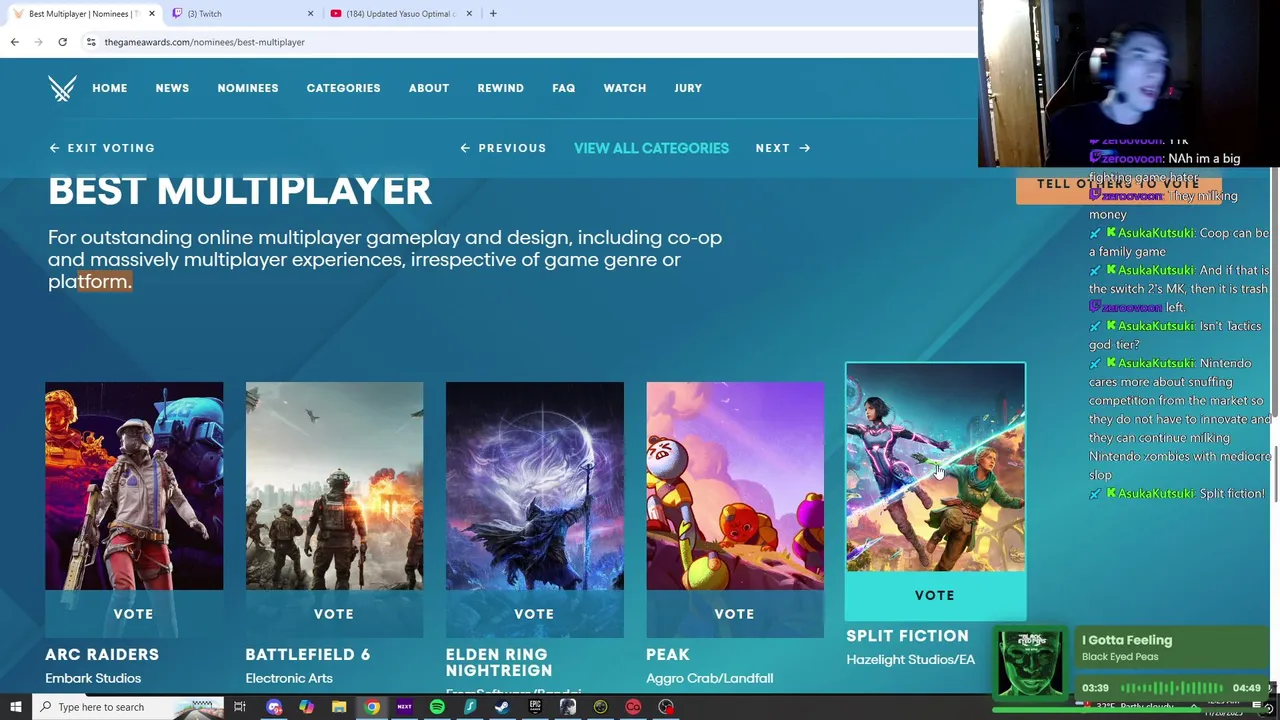Click ARC Raiders cover art

[x=134, y=486]
